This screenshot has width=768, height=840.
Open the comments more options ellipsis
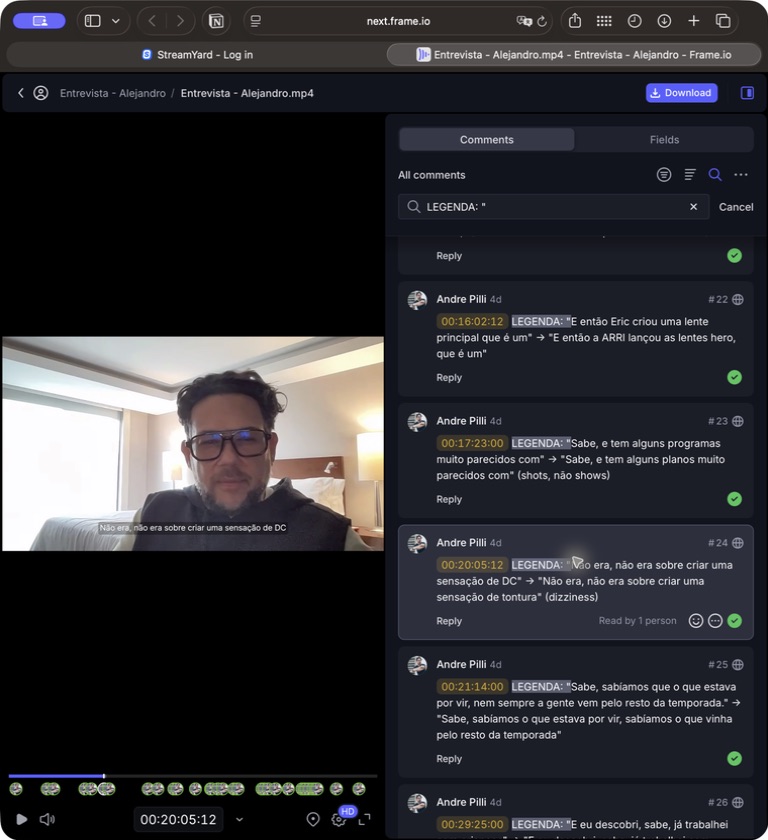[741, 175]
